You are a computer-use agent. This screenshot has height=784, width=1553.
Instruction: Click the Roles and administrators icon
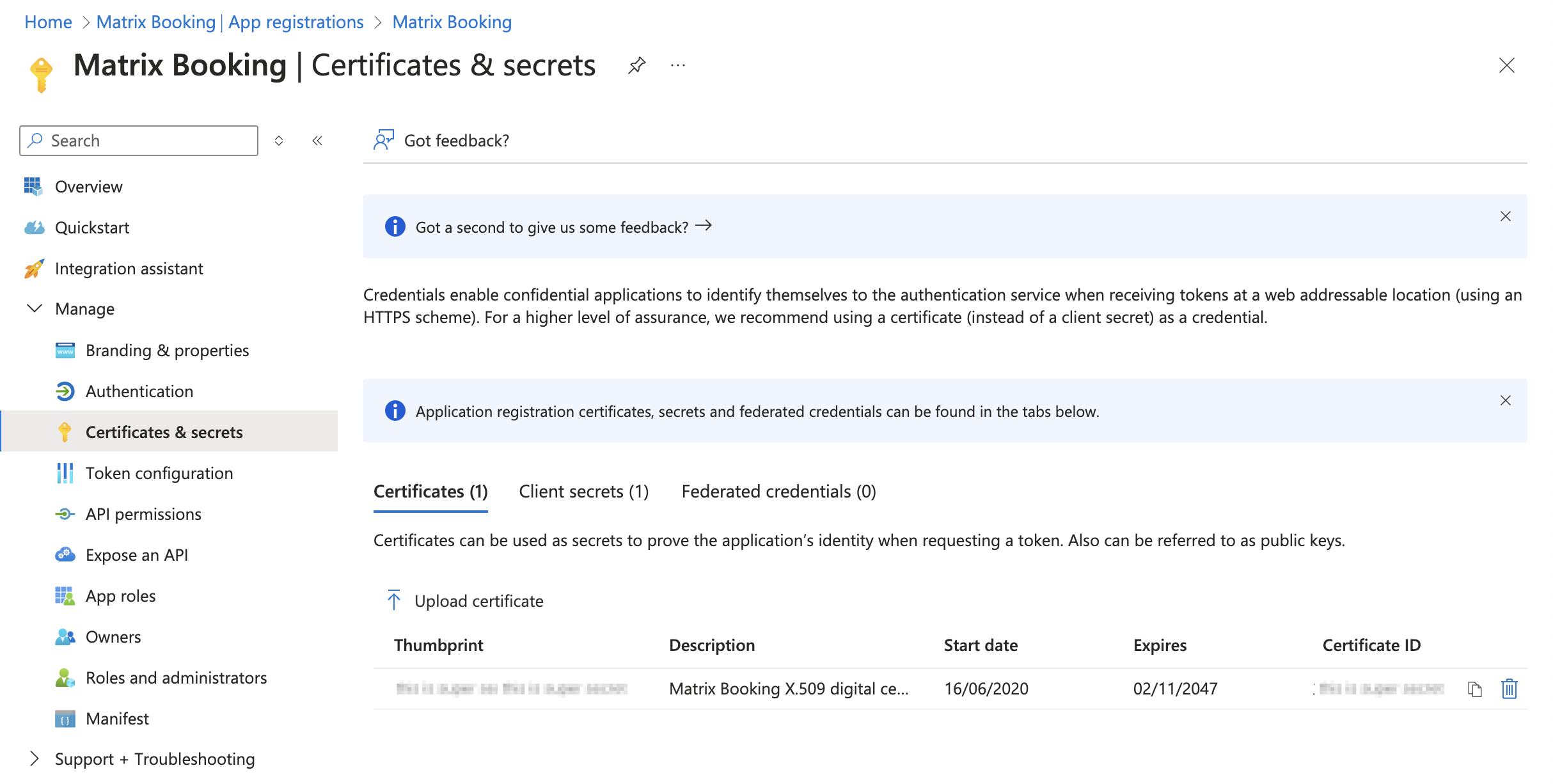pyautogui.click(x=65, y=677)
